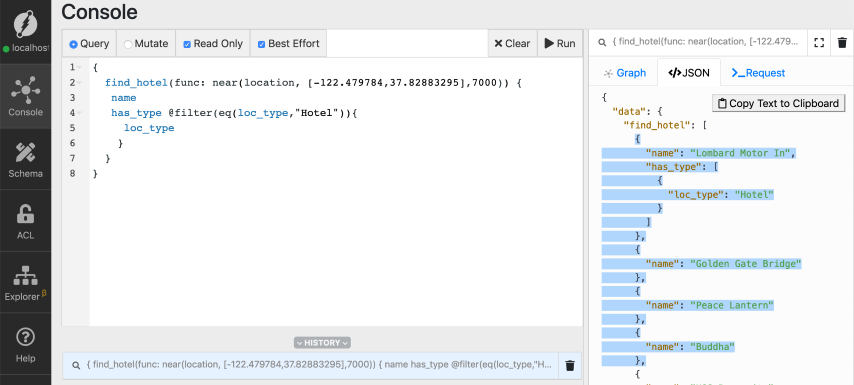Fold the code block at line 2
Screen dimensions: 854x385
[x=79, y=83]
